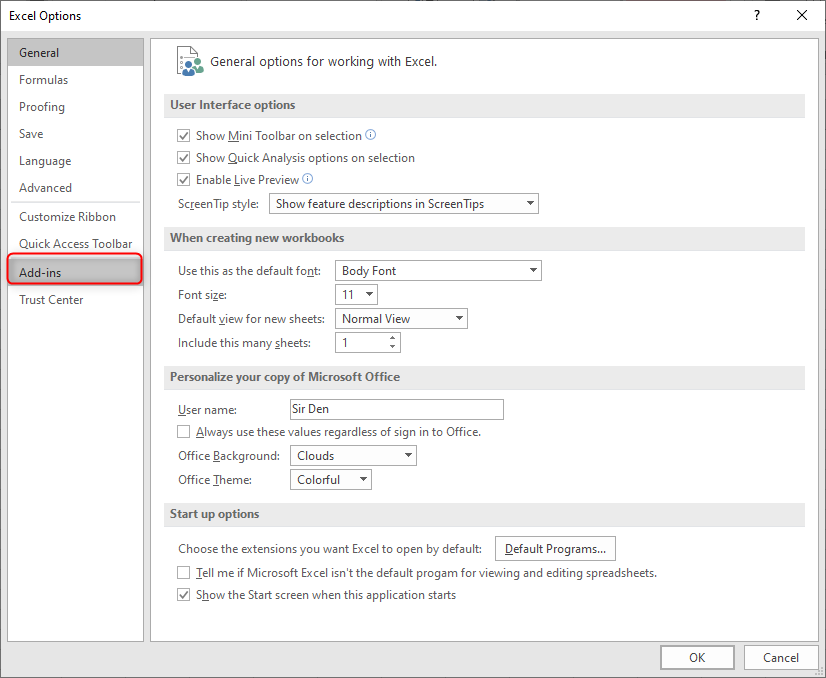826x678 pixels.
Task: Open the default font Body Font dropdown
Action: pos(438,271)
